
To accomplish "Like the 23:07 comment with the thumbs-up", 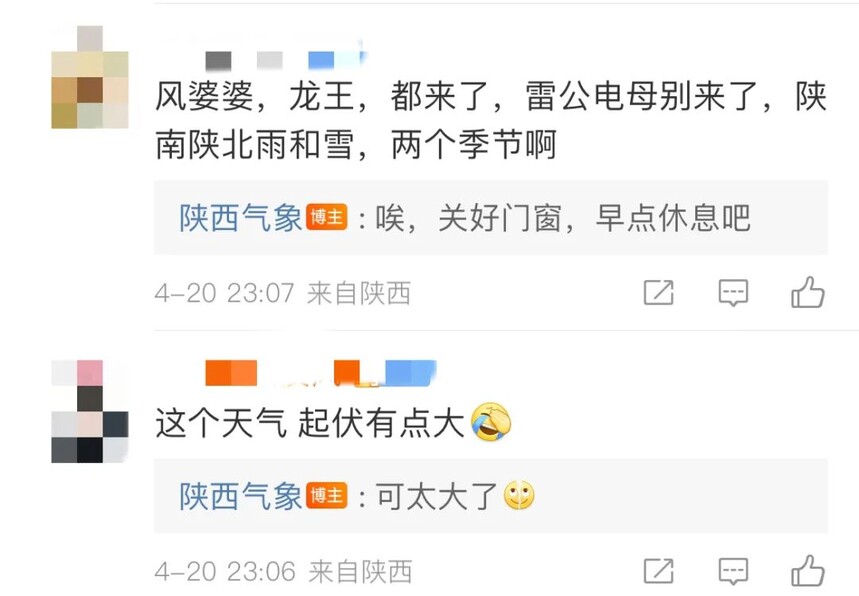I will 808,292.
